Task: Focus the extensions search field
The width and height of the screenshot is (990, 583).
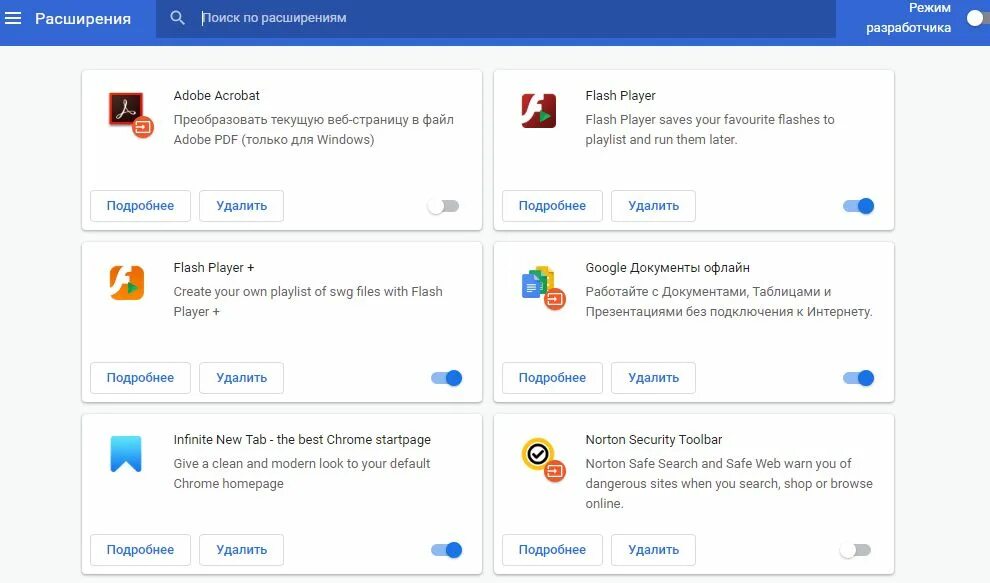Action: 500,18
